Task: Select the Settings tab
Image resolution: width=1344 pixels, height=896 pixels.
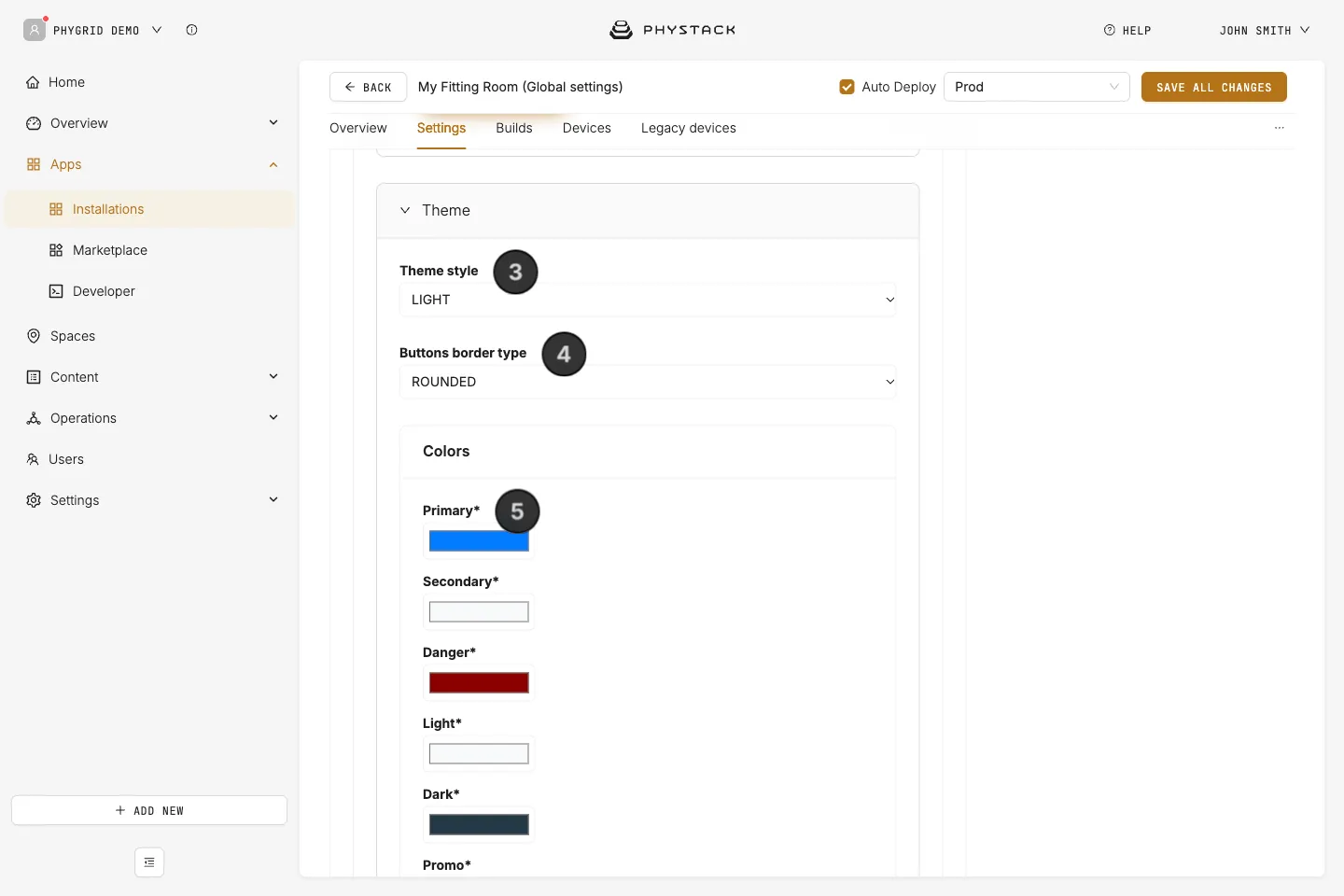Action: [441, 128]
